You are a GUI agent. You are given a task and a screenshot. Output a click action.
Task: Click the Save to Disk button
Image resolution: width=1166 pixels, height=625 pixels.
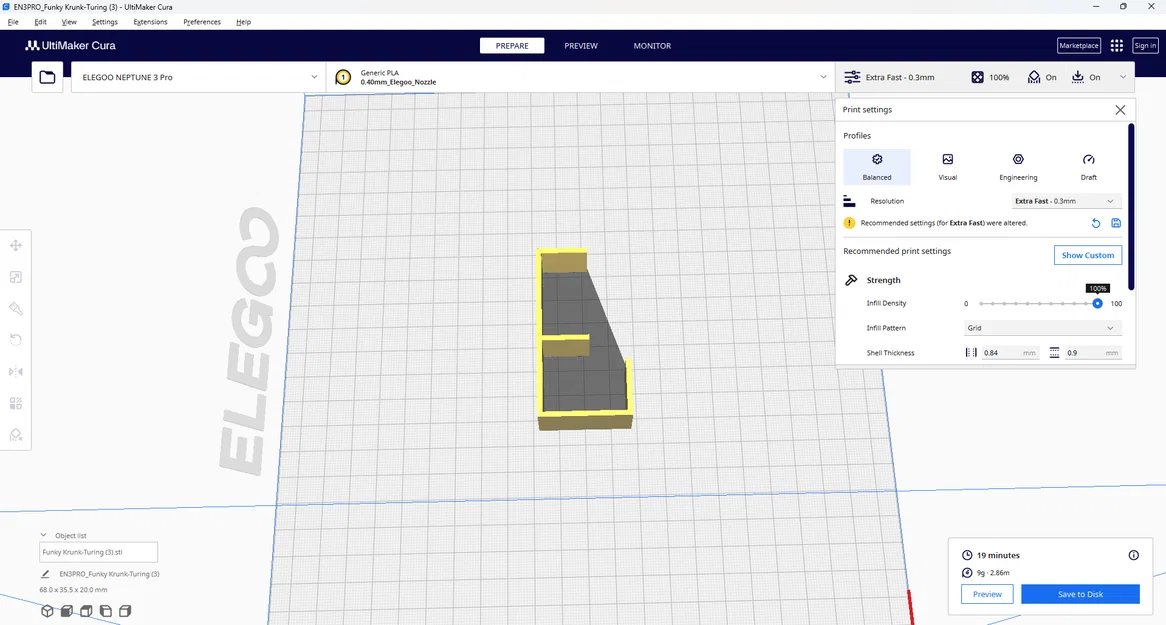point(1080,594)
